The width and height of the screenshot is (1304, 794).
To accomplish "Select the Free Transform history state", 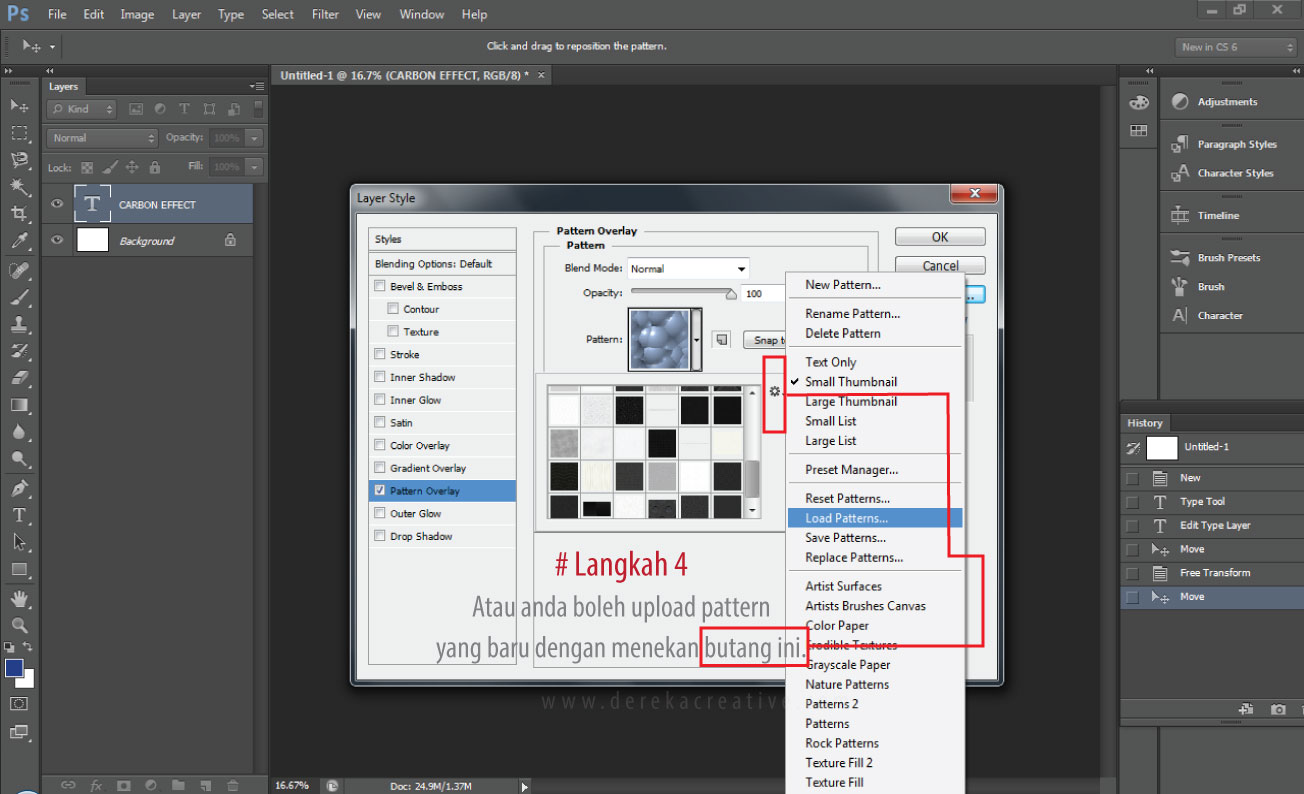I will click(x=1214, y=573).
